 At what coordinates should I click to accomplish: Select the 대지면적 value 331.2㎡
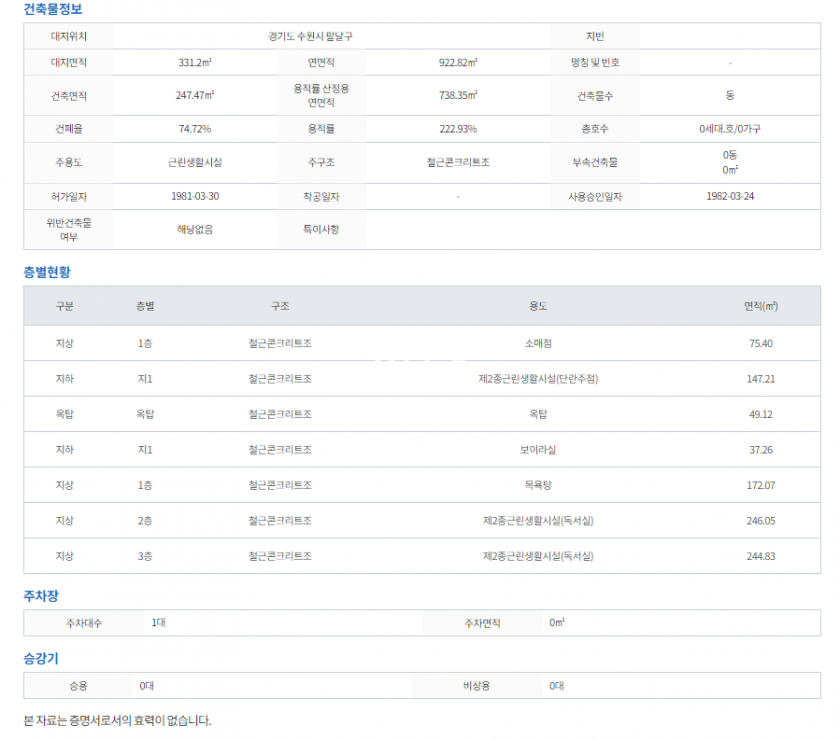coord(195,62)
